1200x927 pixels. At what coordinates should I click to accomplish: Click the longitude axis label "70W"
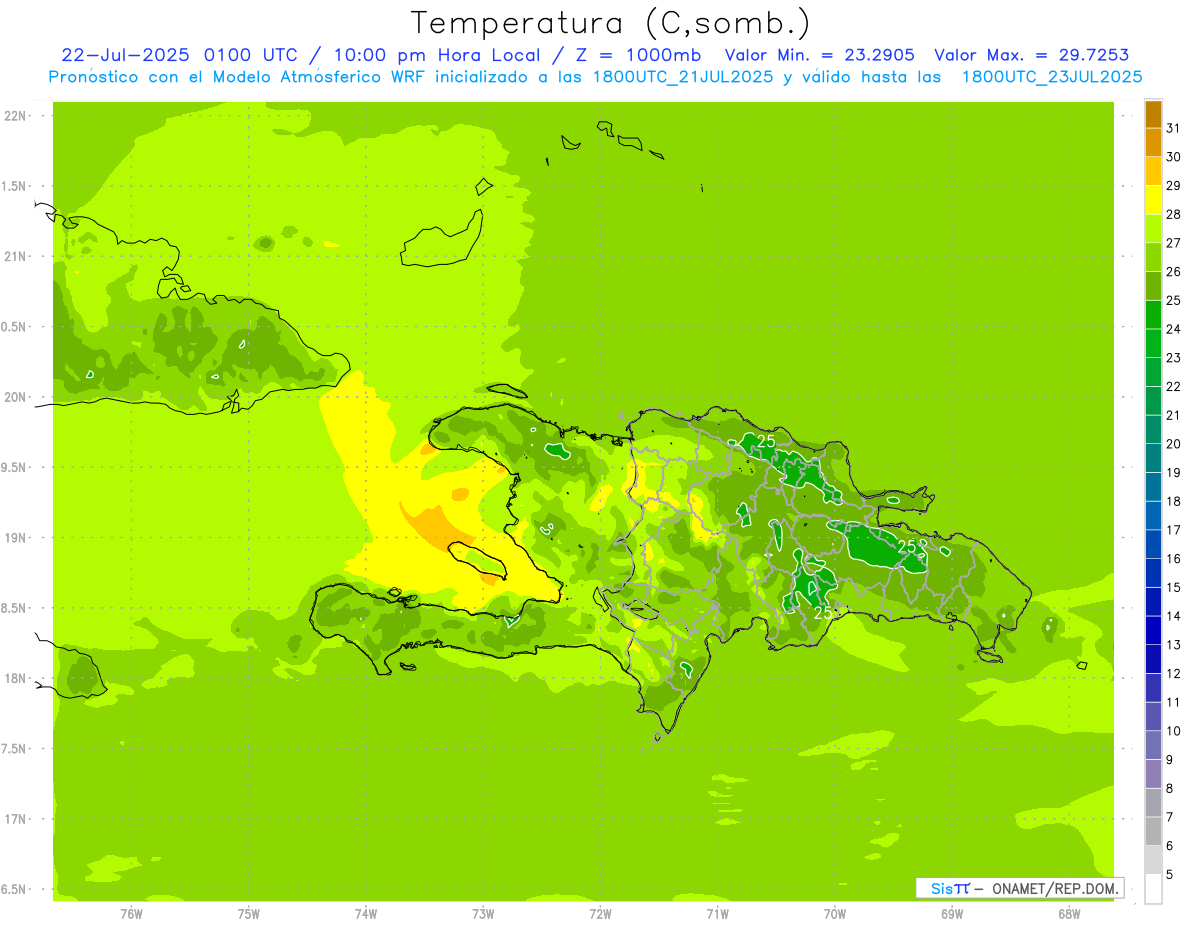pos(835,913)
